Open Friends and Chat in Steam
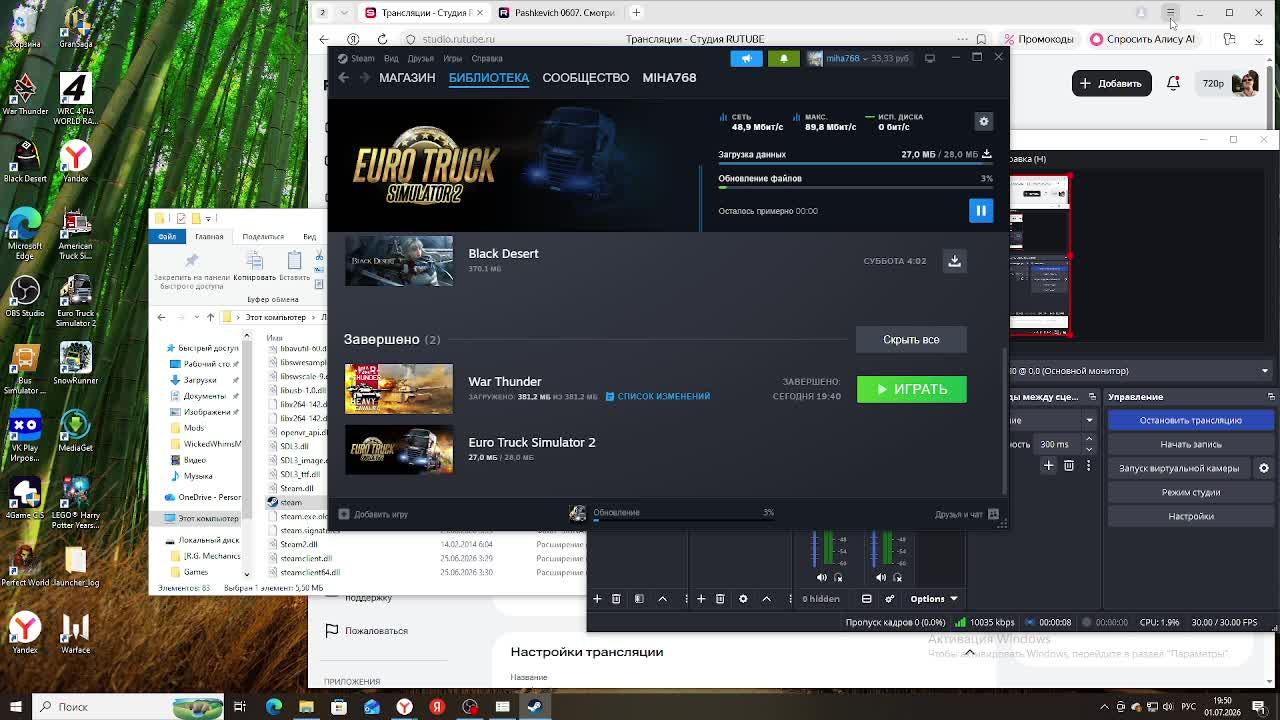The width and height of the screenshot is (1280, 720). click(966, 514)
